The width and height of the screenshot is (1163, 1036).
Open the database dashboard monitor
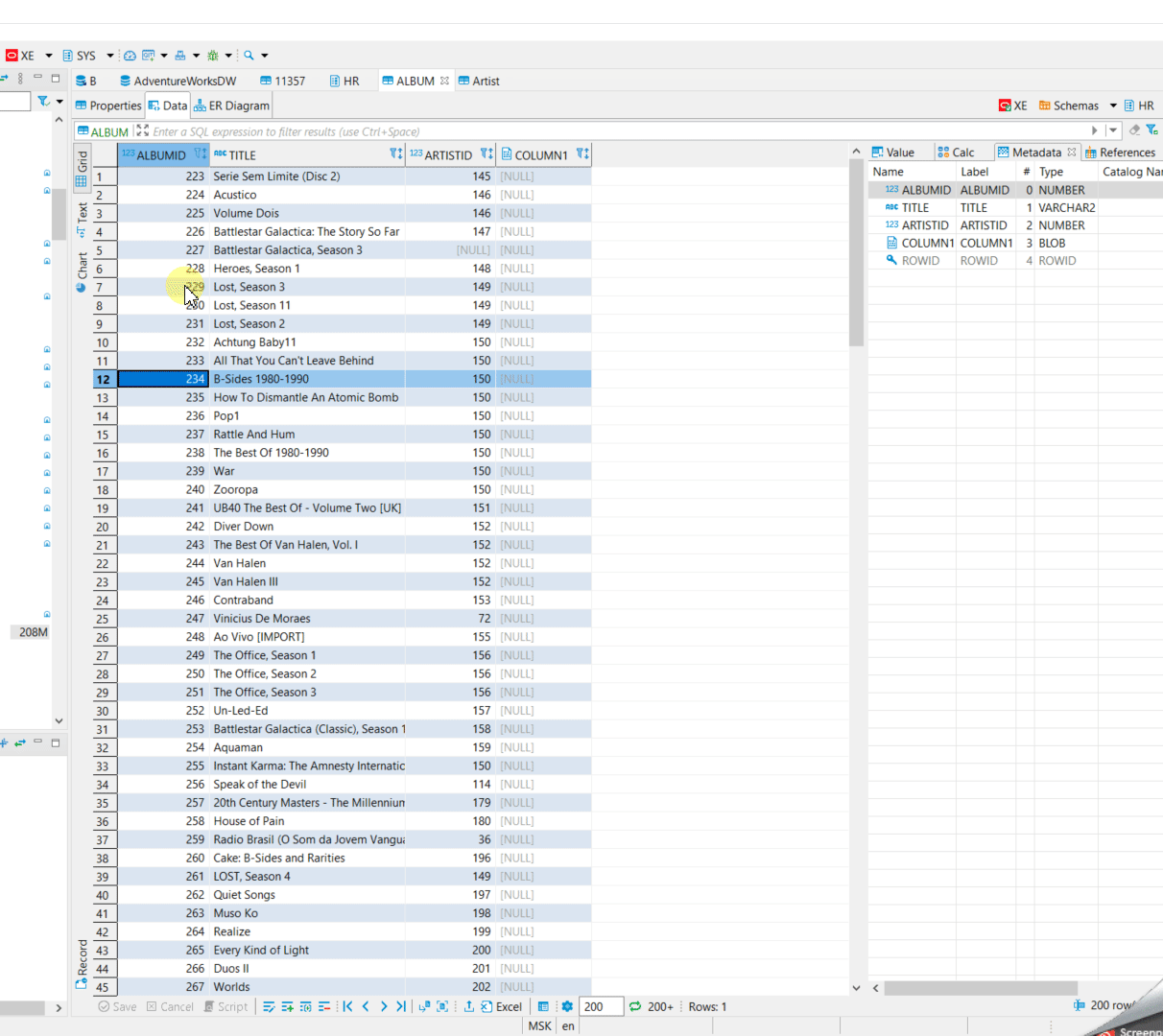tap(130, 56)
